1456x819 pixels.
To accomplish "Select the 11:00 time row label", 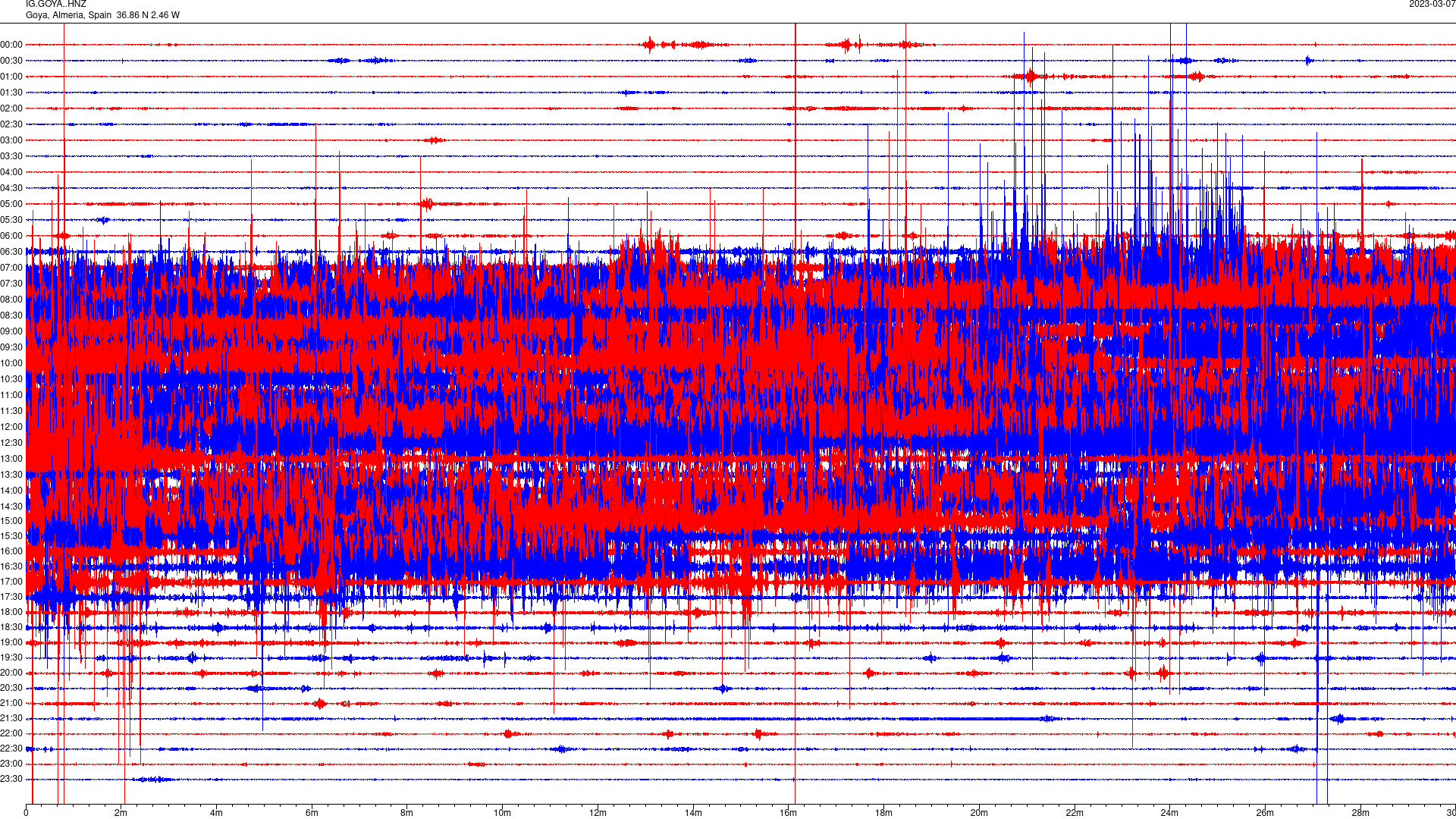I will (11, 395).
